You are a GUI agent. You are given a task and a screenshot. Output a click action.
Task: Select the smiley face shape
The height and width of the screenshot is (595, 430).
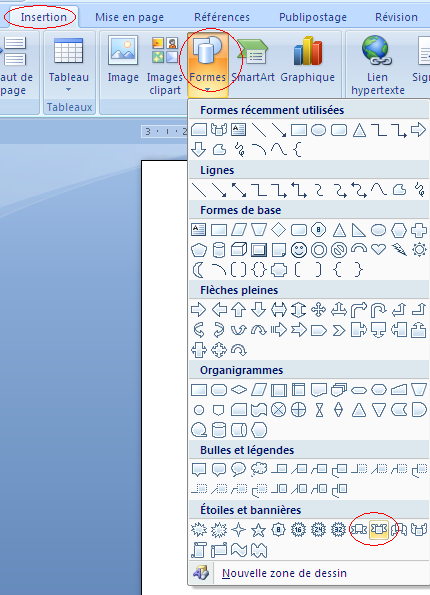299,250
